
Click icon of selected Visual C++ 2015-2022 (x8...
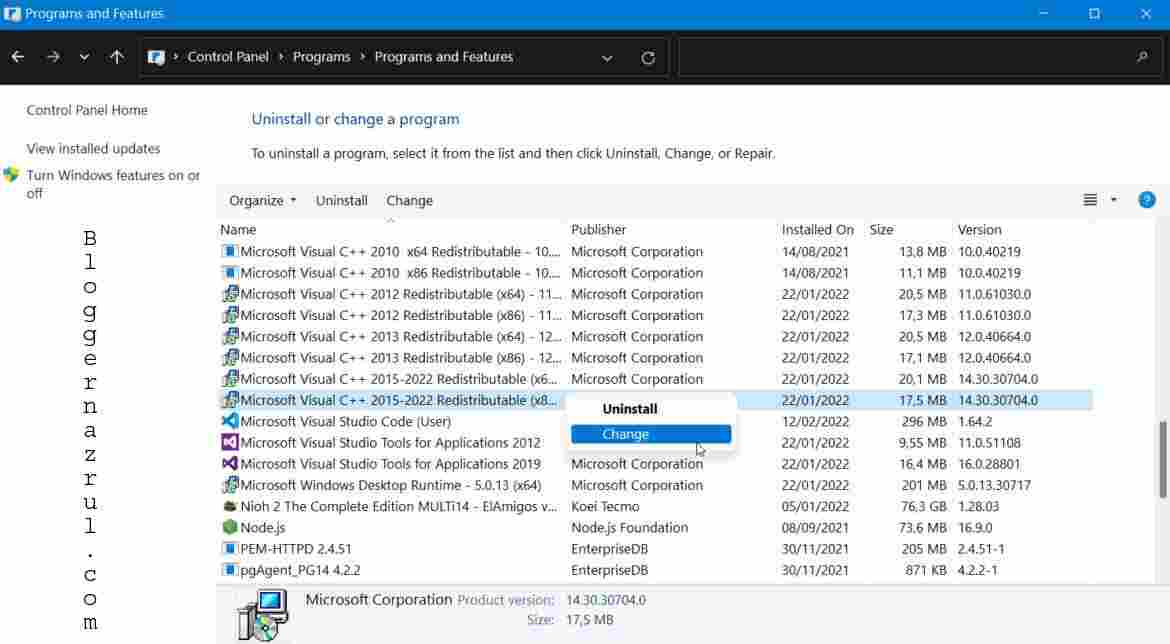pyautogui.click(x=230, y=400)
